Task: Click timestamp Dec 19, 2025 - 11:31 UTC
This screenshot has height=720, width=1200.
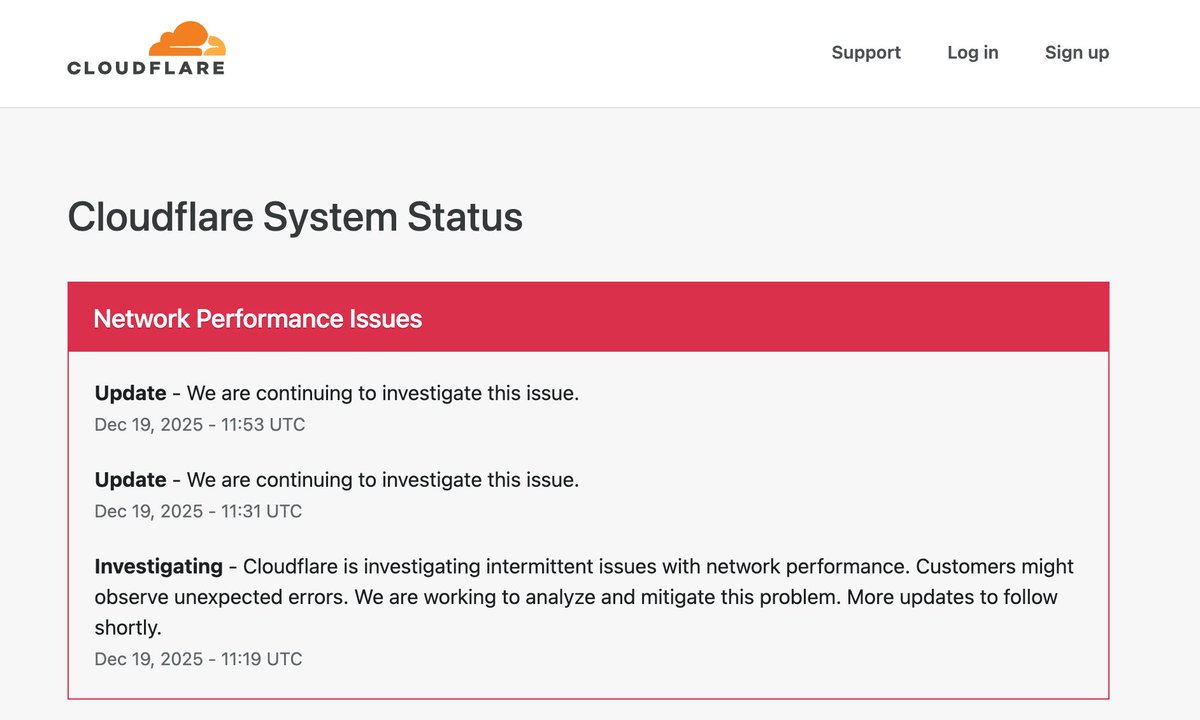Action: (198, 511)
